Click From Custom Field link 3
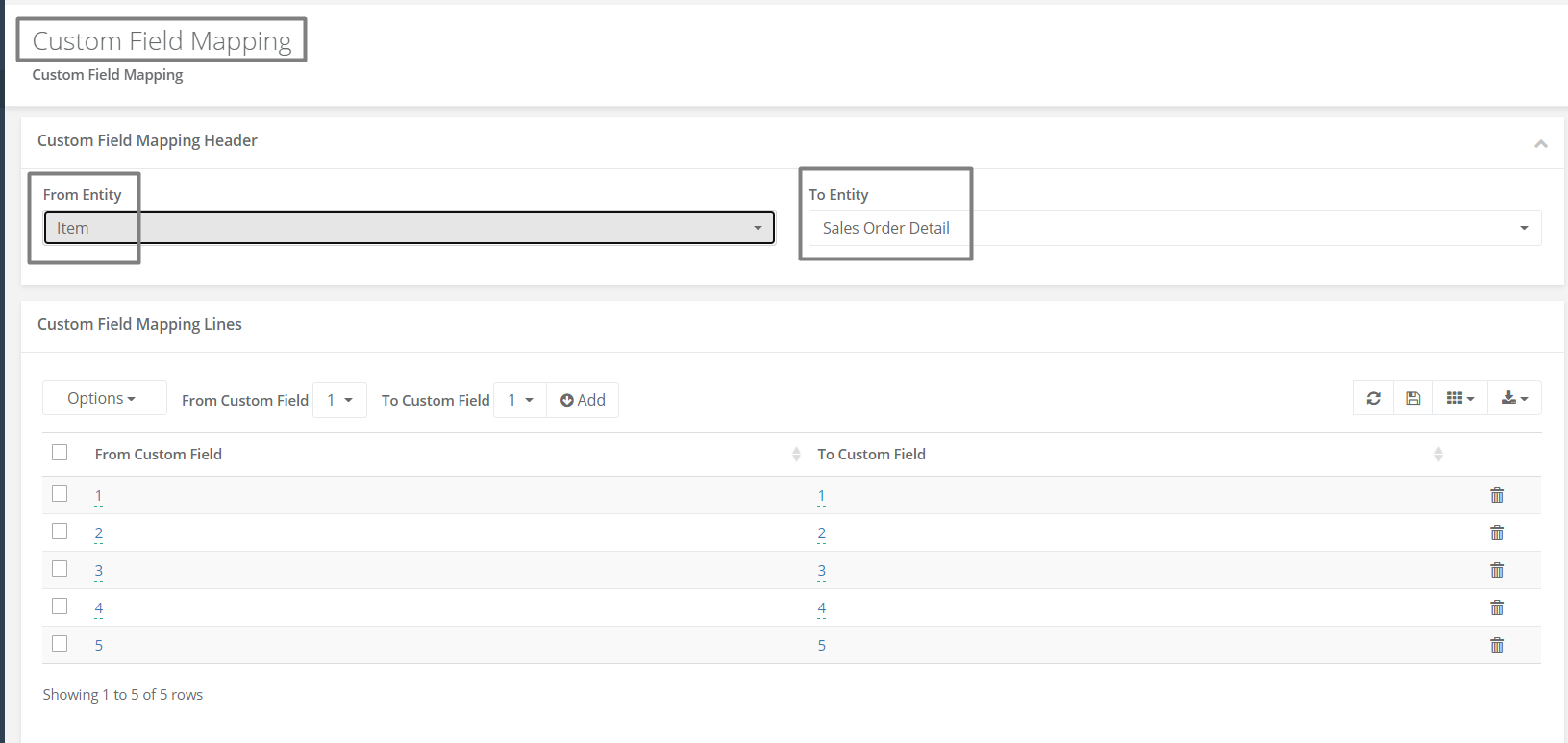Screen dimensions: 1568x743 click(x=98, y=571)
